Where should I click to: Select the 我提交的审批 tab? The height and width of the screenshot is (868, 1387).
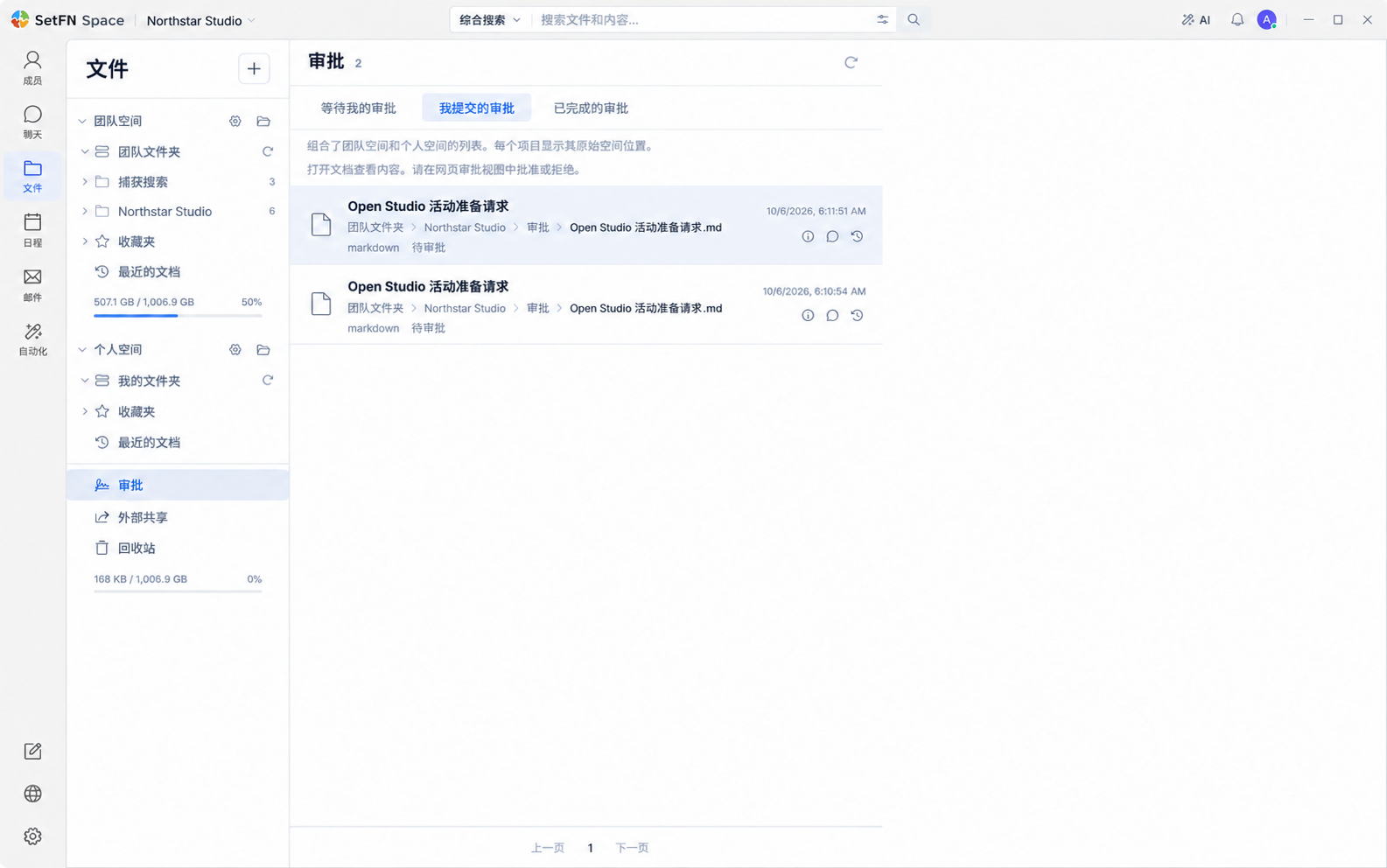(x=476, y=108)
